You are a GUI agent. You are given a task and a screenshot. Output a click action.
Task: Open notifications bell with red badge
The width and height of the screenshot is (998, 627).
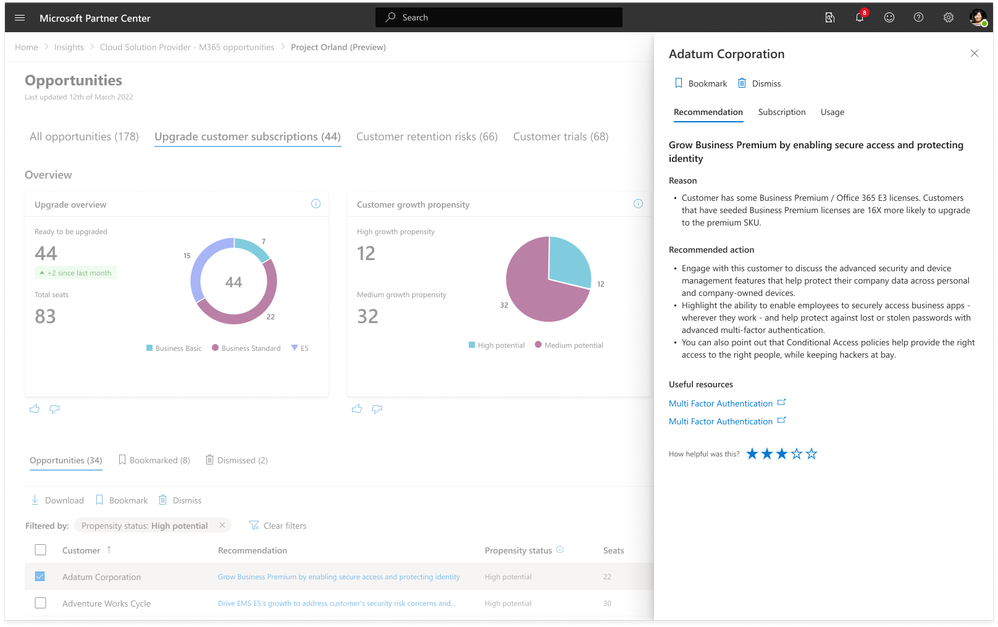click(860, 17)
